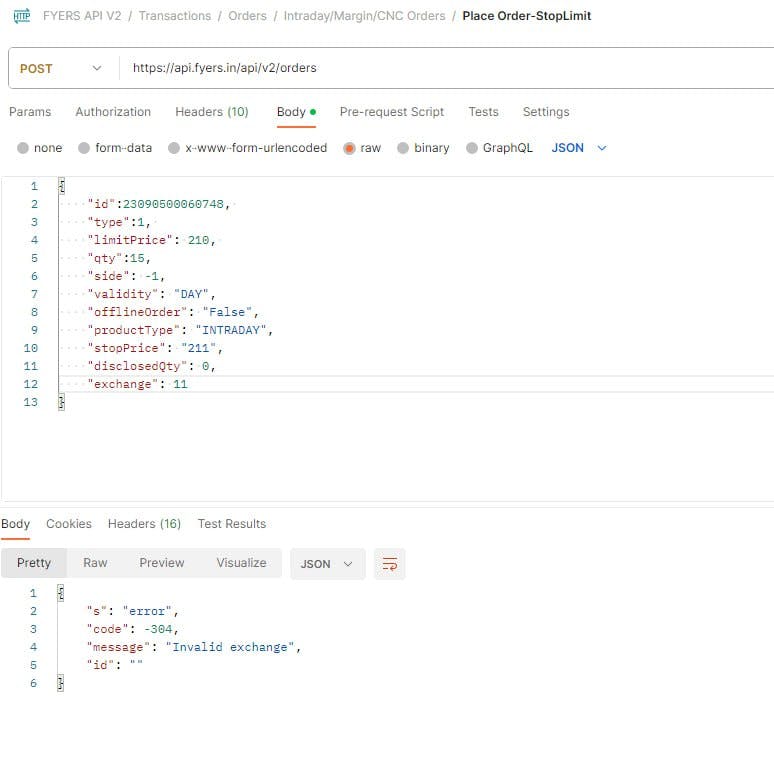
Task: Open the Orders breadcrumb link
Action: click(x=247, y=16)
